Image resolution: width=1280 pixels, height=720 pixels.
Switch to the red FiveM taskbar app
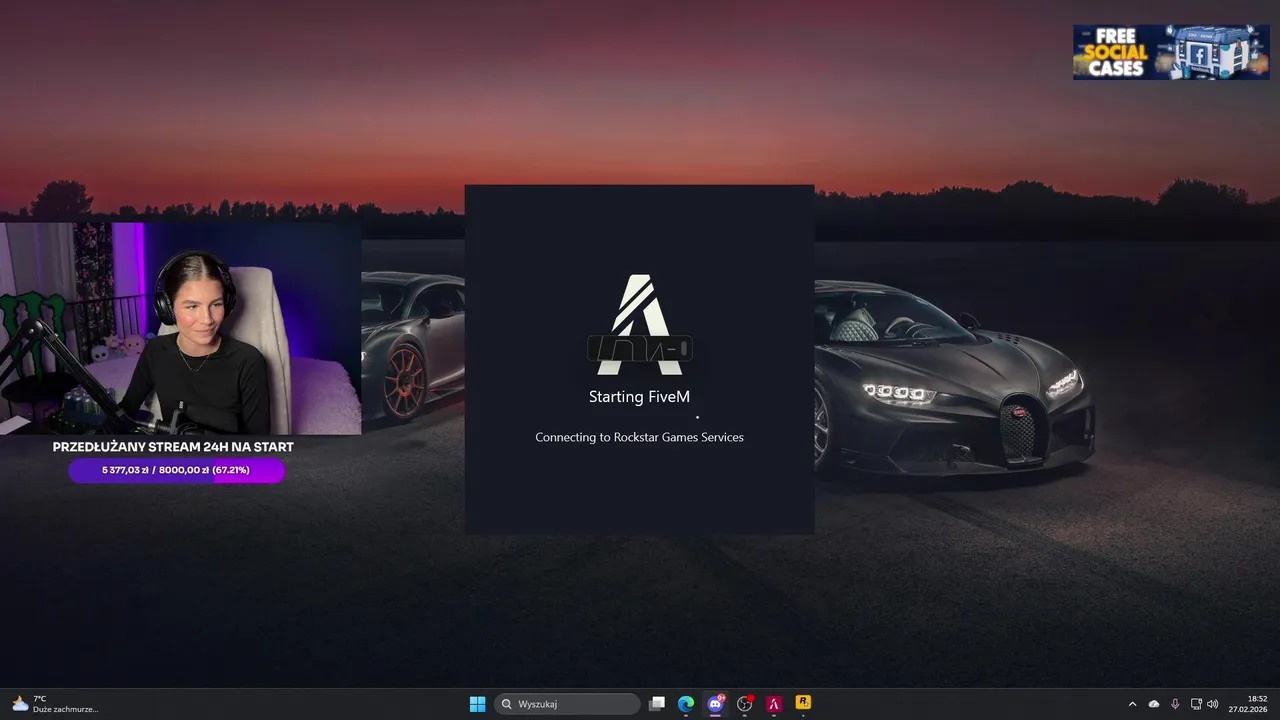click(x=774, y=704)
